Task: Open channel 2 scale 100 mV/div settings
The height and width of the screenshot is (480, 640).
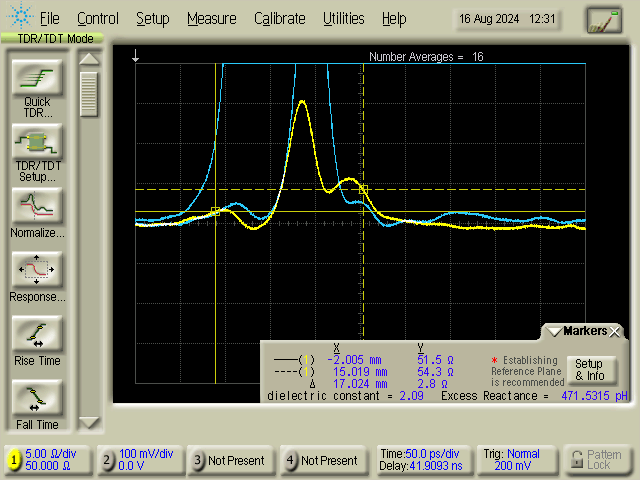Action: point(146,454)
